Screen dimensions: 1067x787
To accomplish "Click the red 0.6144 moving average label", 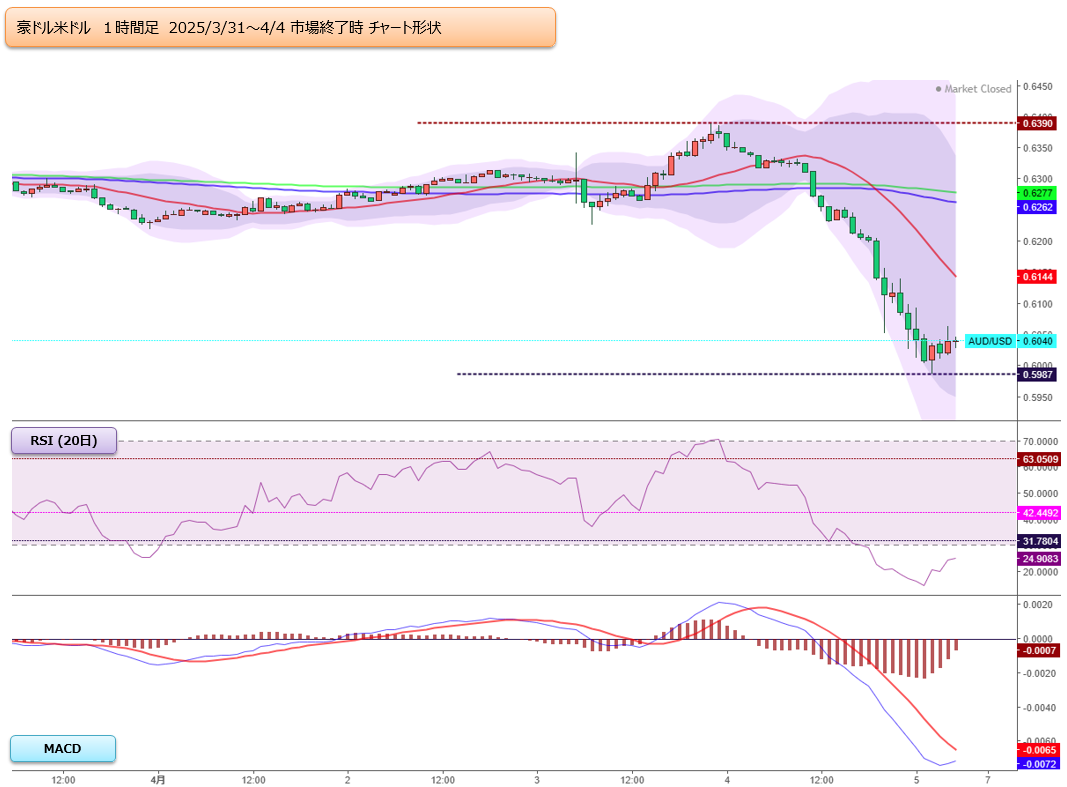I will [1035, 276].
